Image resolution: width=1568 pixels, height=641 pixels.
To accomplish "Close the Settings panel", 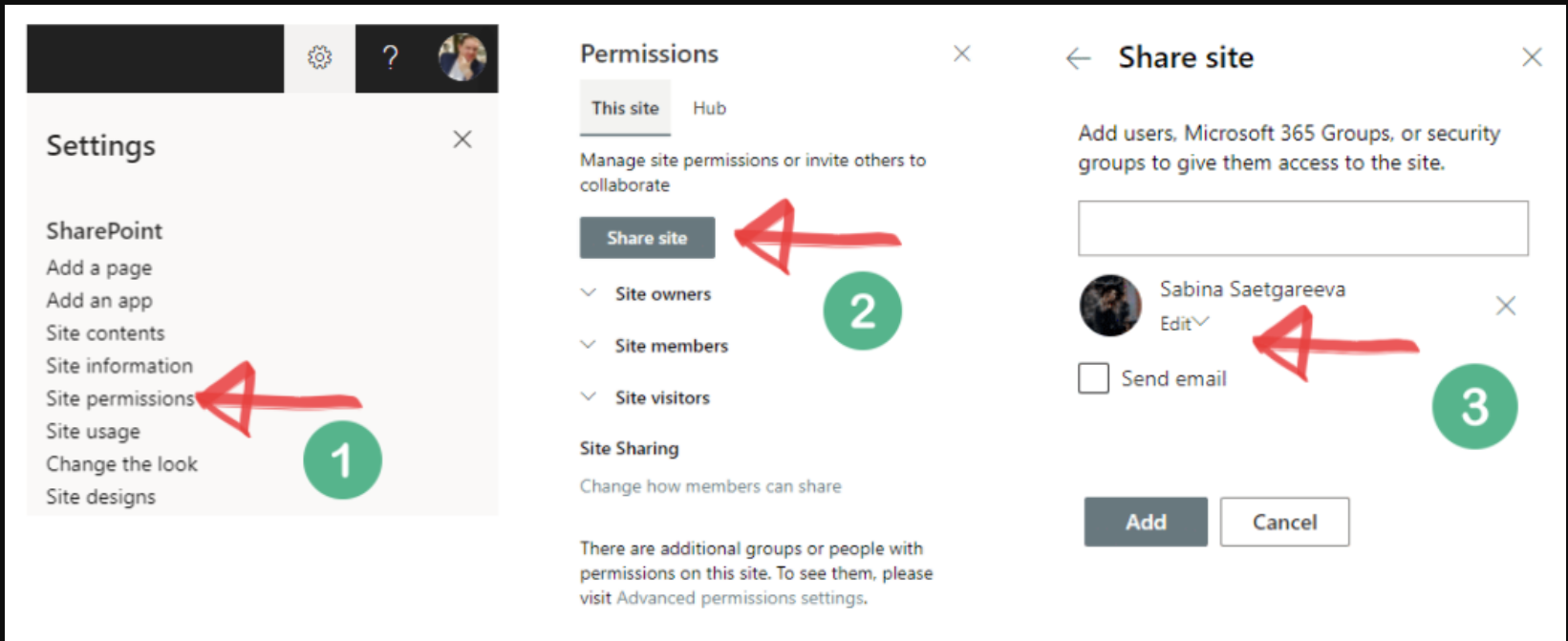I will pos(462,139).
